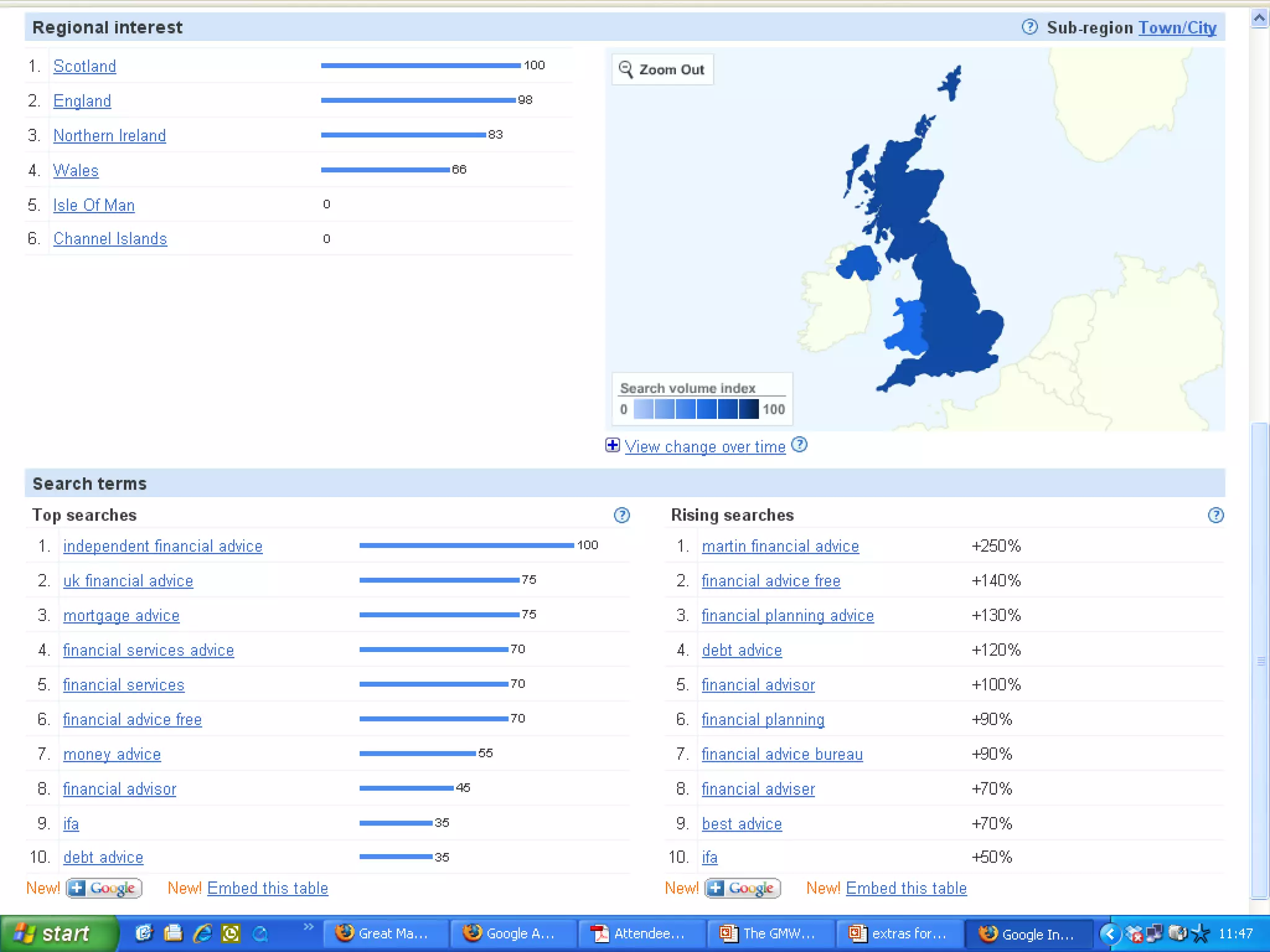
Task: Expand View change over time plus box
Action: tap(612, 445)
